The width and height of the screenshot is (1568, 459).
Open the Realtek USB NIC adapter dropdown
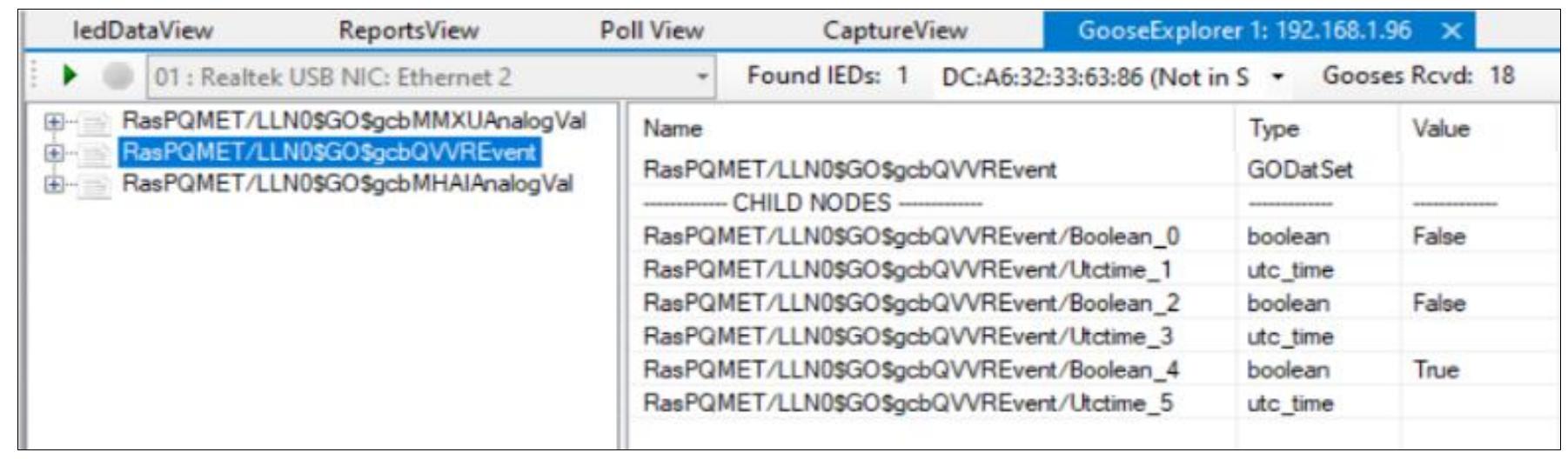pos(701,76)
